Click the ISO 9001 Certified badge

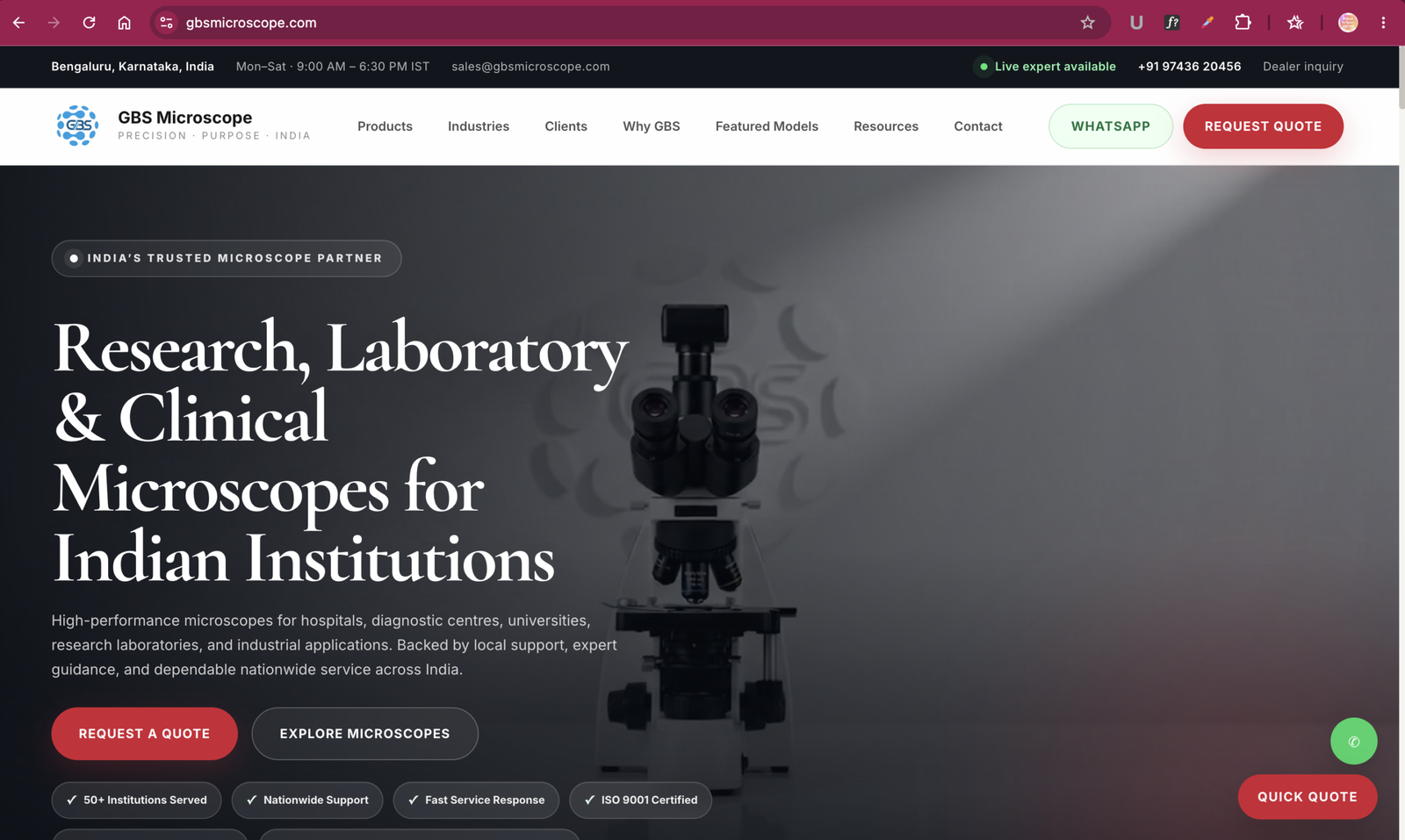click(640, 800)
